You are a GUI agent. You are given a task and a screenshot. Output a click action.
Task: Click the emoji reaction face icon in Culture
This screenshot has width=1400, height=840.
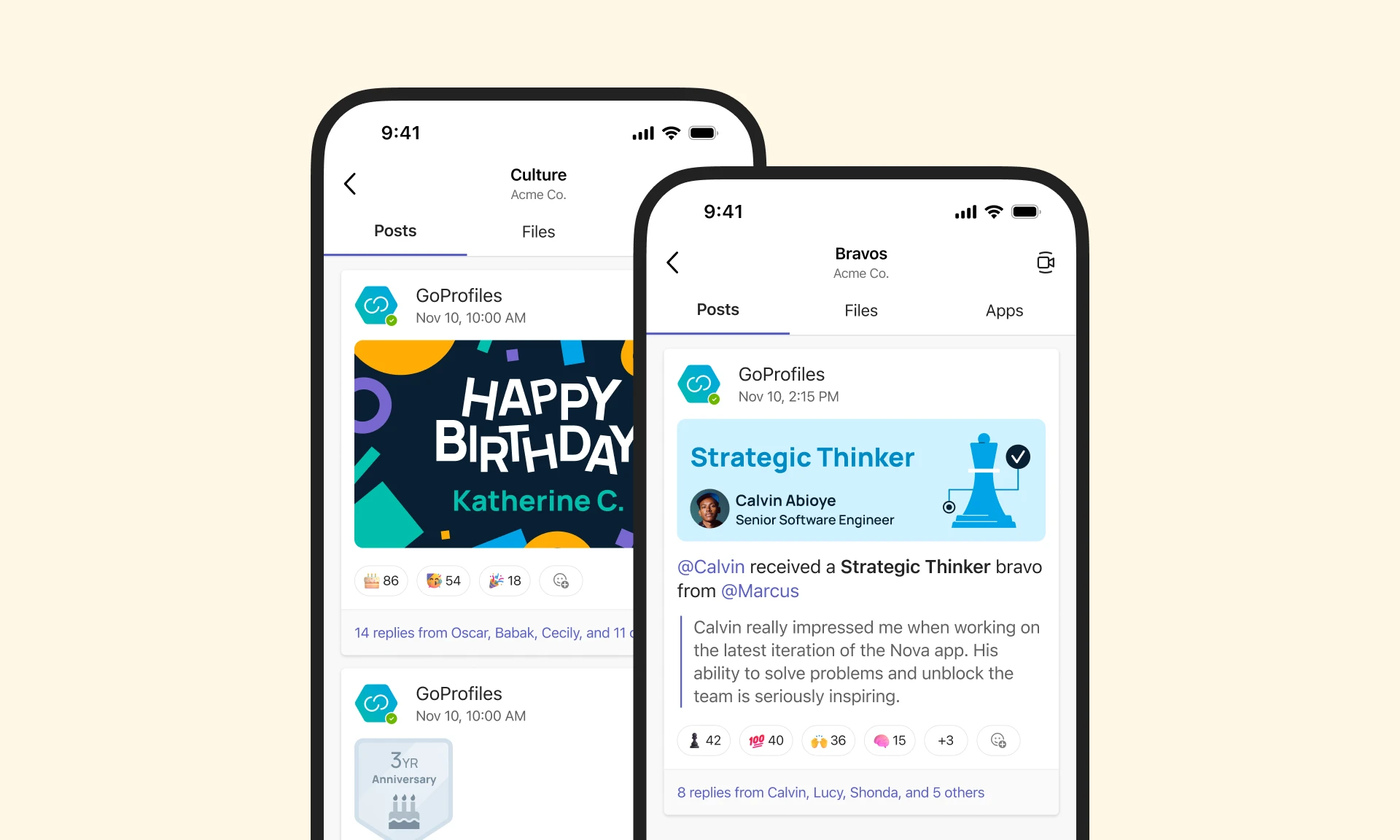pos(559,580)
